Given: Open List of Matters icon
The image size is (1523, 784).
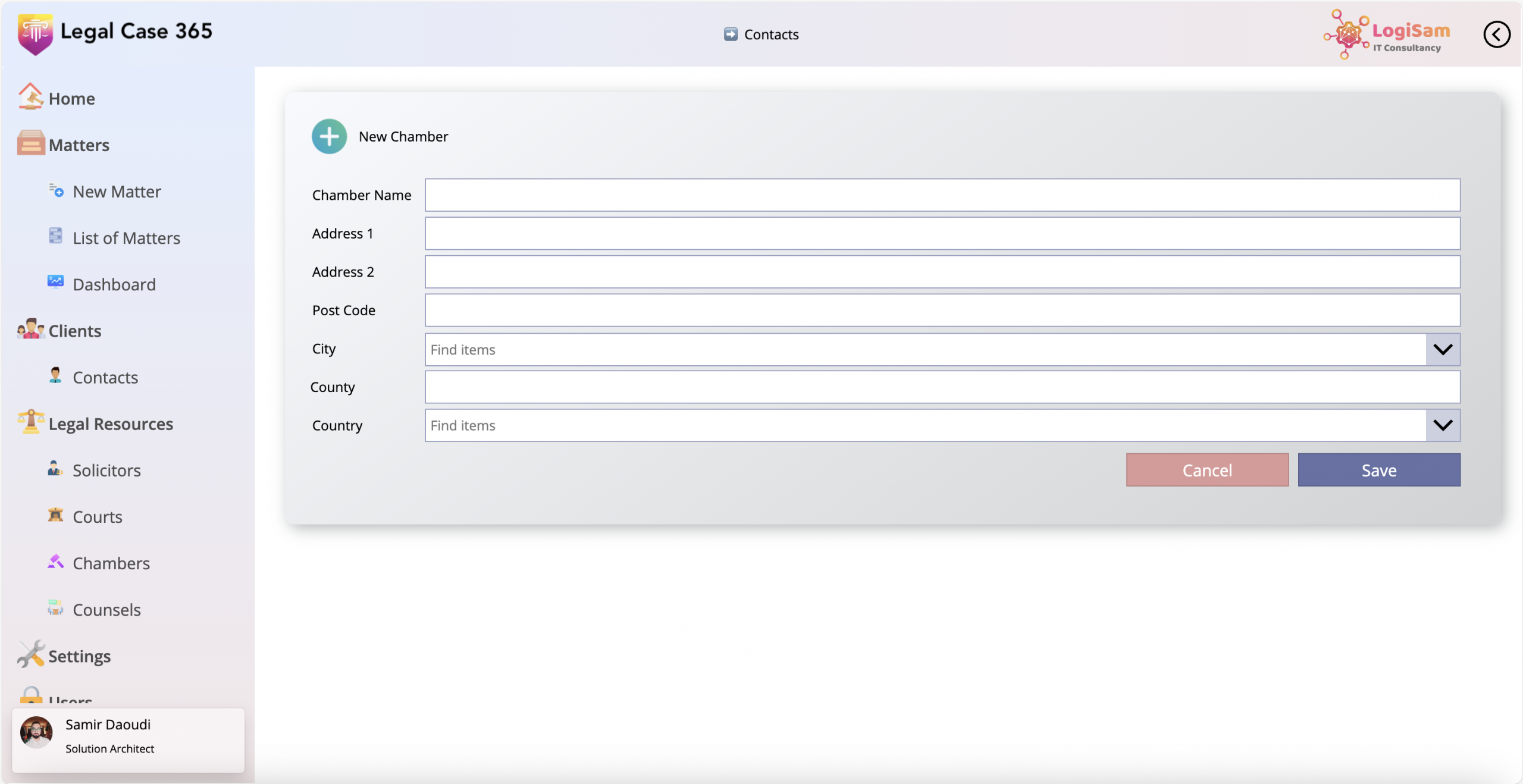Looking at the screenshot, I should (55, 236).
